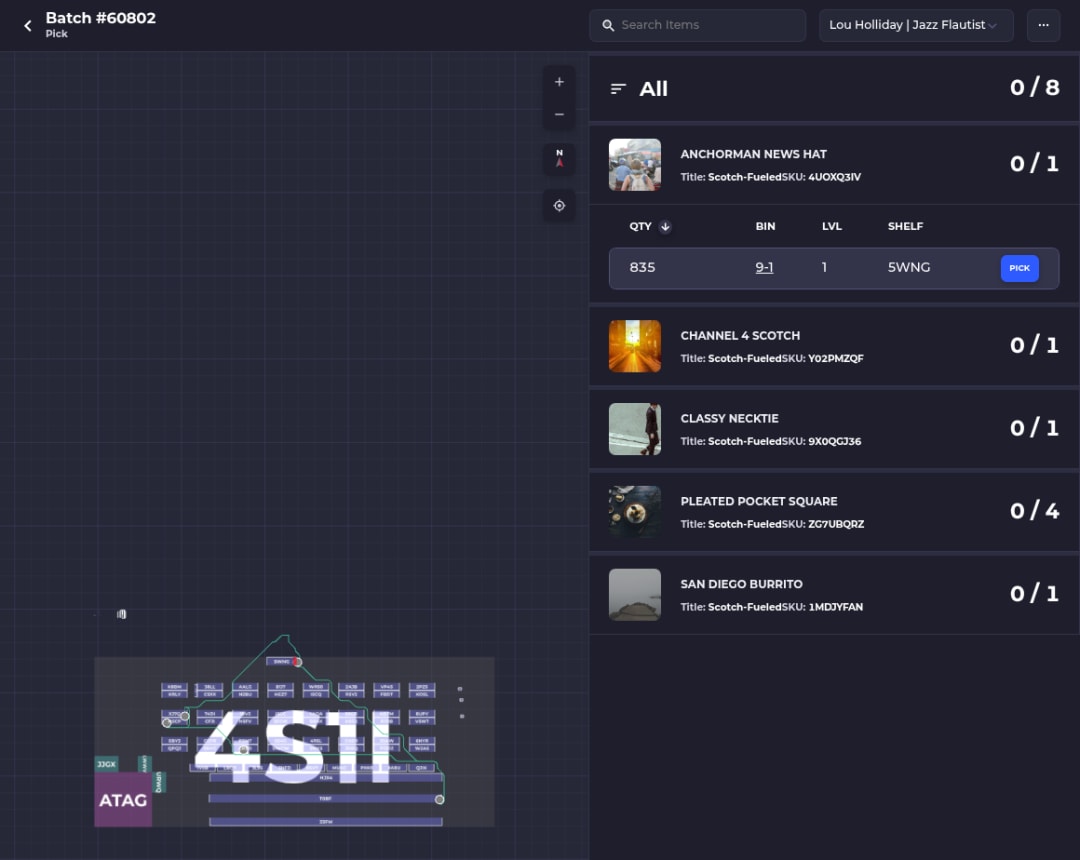The image size is (1080, 860).
Task: Select the All items header
Action: pyautogui.click(x=833, y=89)
